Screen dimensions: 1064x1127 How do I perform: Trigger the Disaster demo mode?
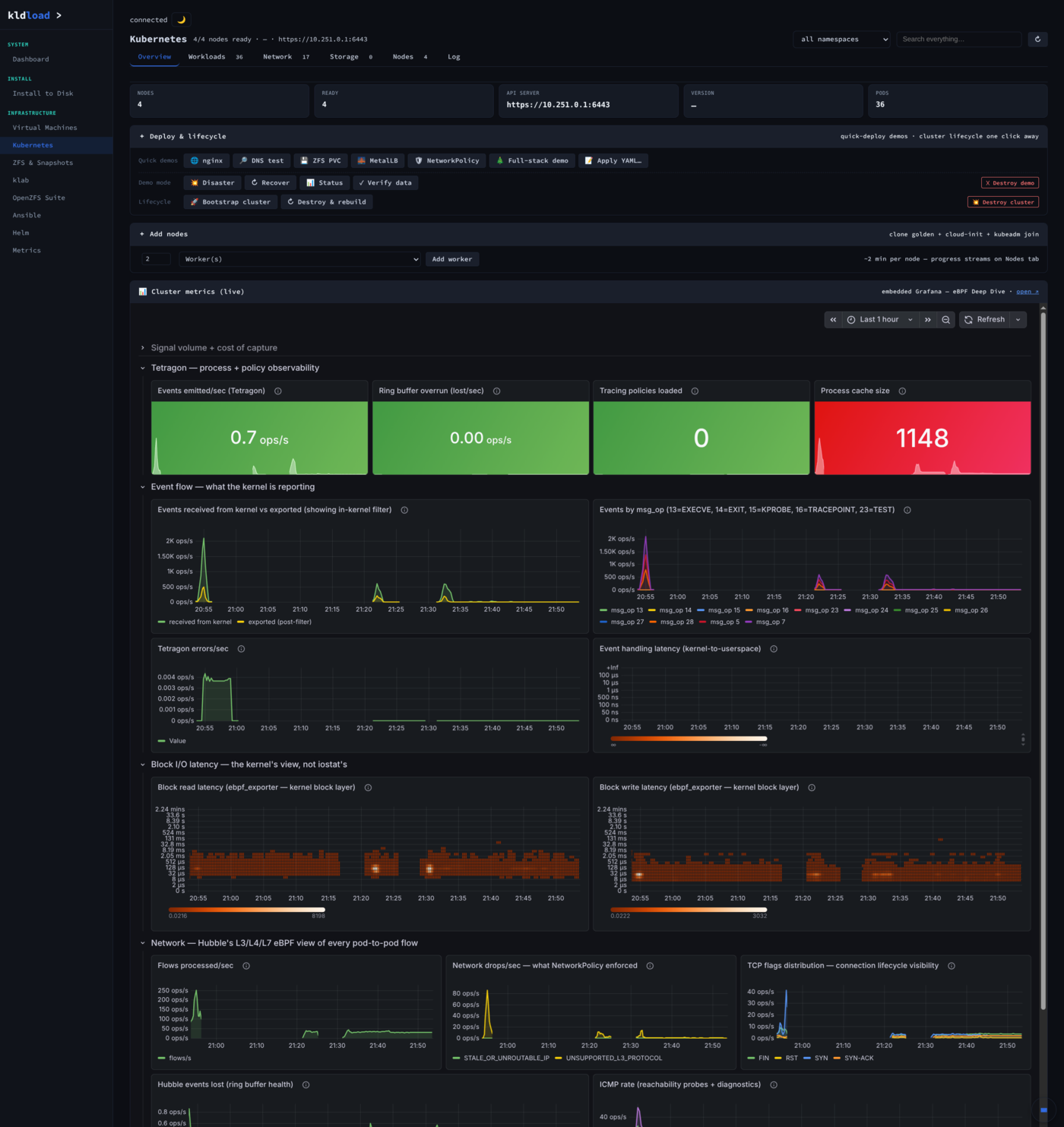213,182
